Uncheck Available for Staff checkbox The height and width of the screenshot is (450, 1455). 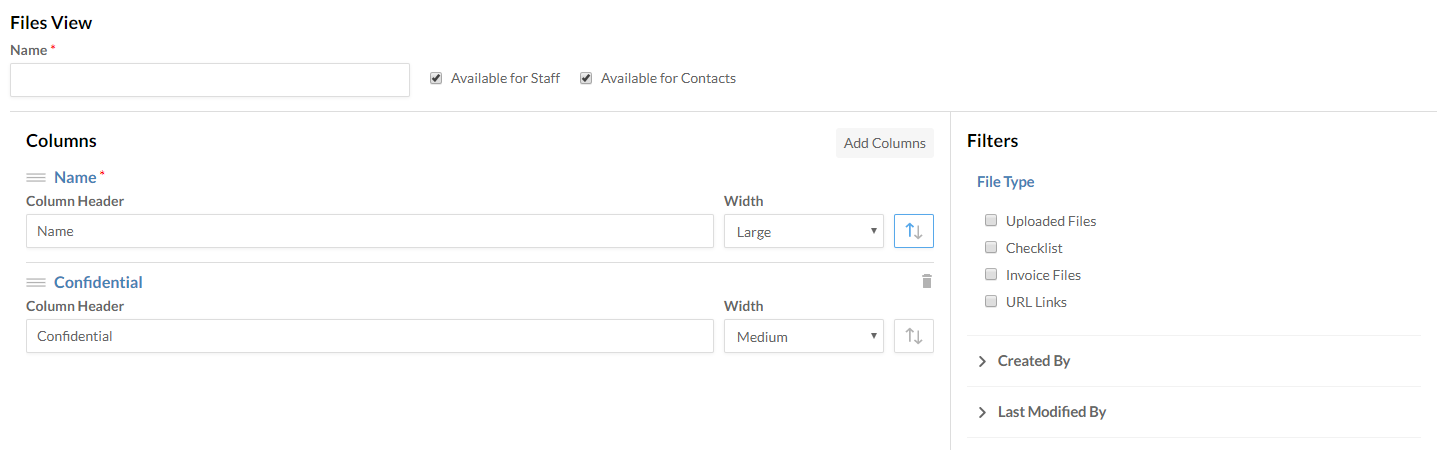pos(436,78)
